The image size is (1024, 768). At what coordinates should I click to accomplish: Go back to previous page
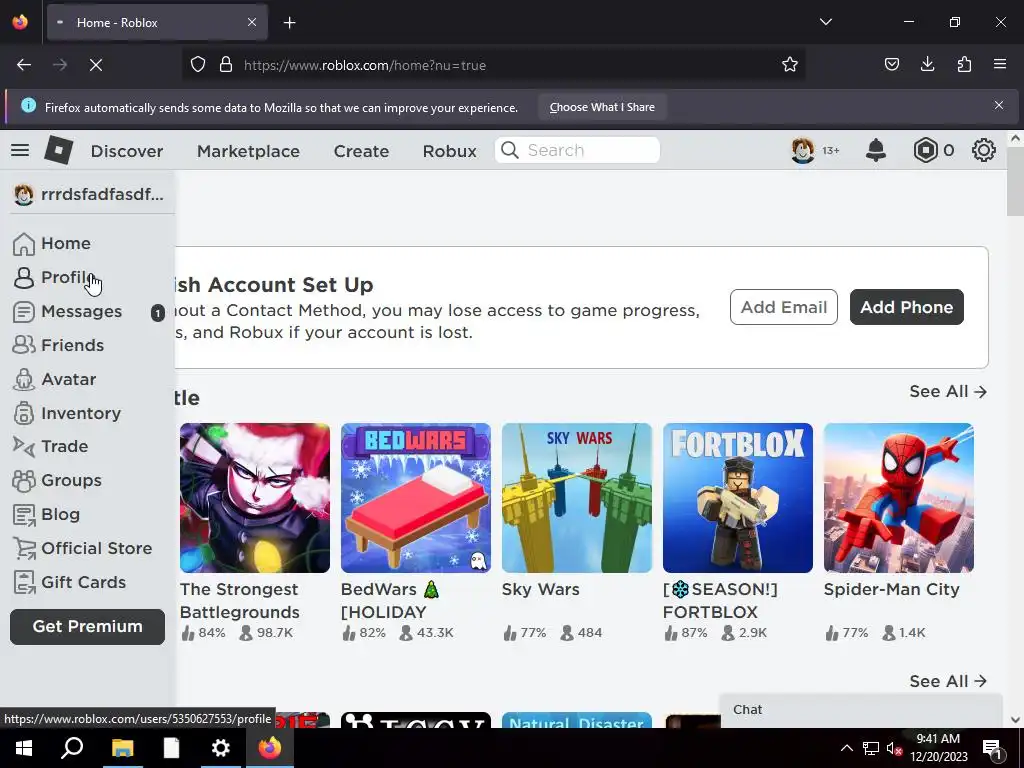click(24, 65)
